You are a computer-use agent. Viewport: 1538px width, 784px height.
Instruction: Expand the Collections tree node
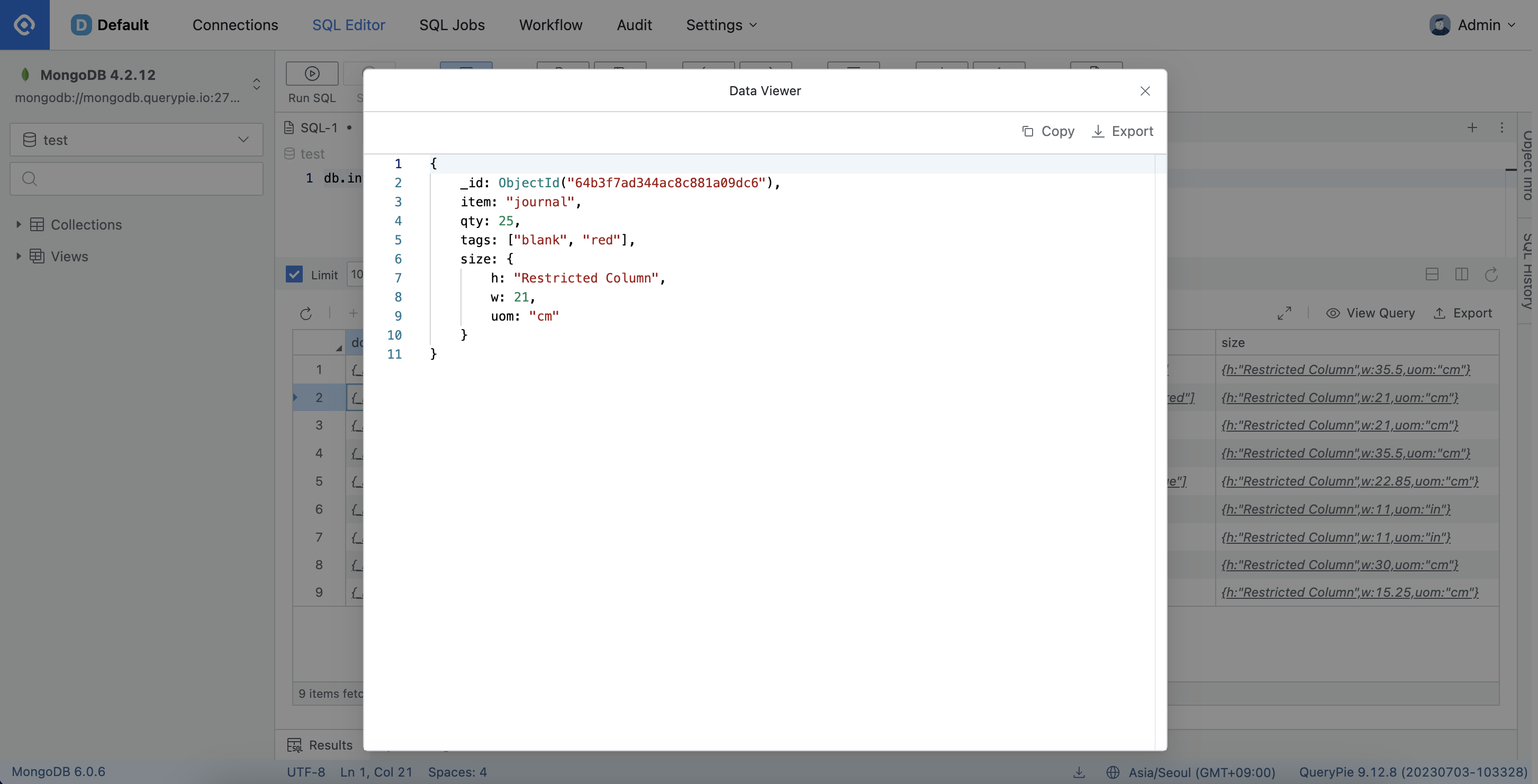(x=19, y=224)
